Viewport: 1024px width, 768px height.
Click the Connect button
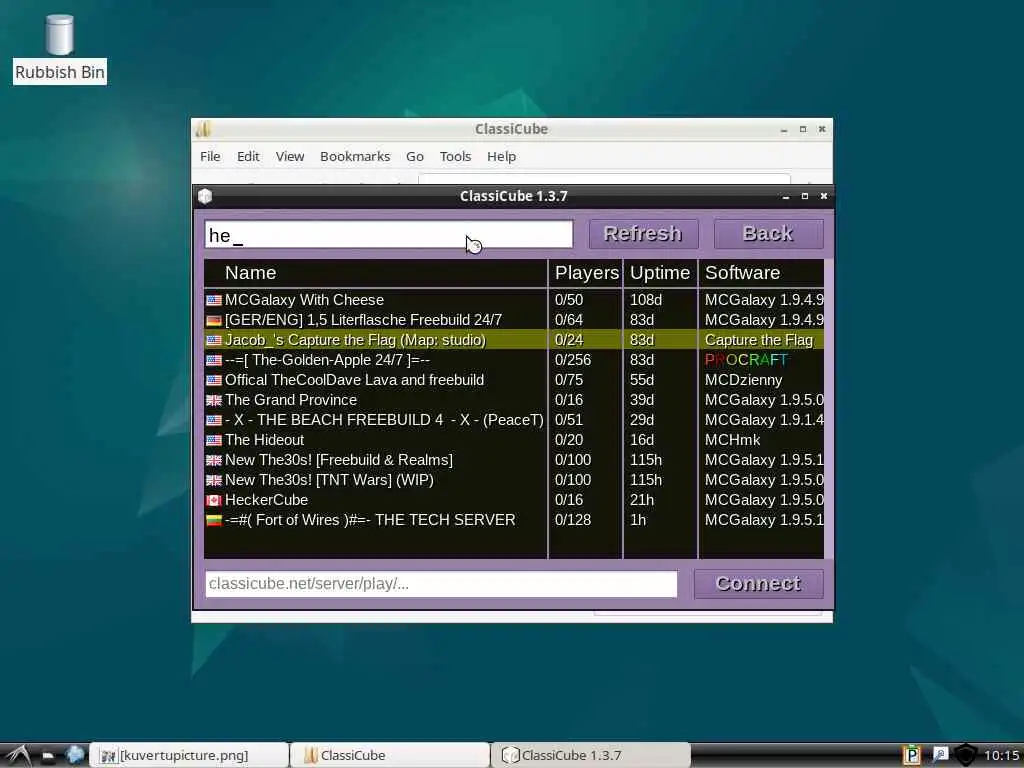[x=758, y=584]
